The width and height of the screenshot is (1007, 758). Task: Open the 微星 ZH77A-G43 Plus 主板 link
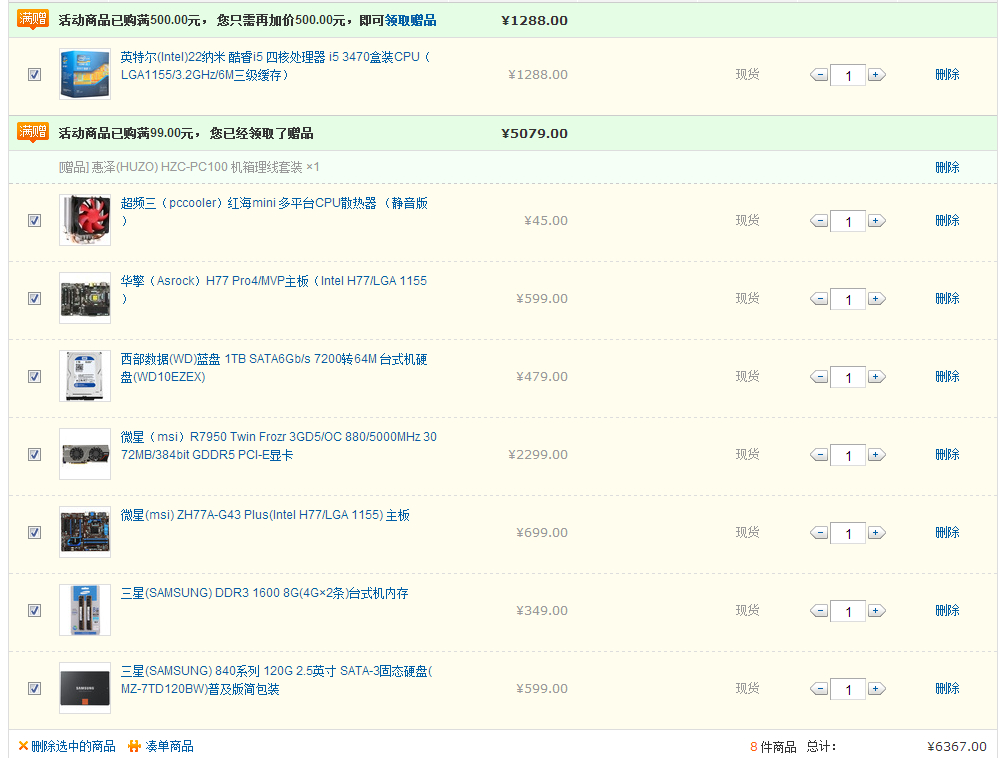coord(265,515)
